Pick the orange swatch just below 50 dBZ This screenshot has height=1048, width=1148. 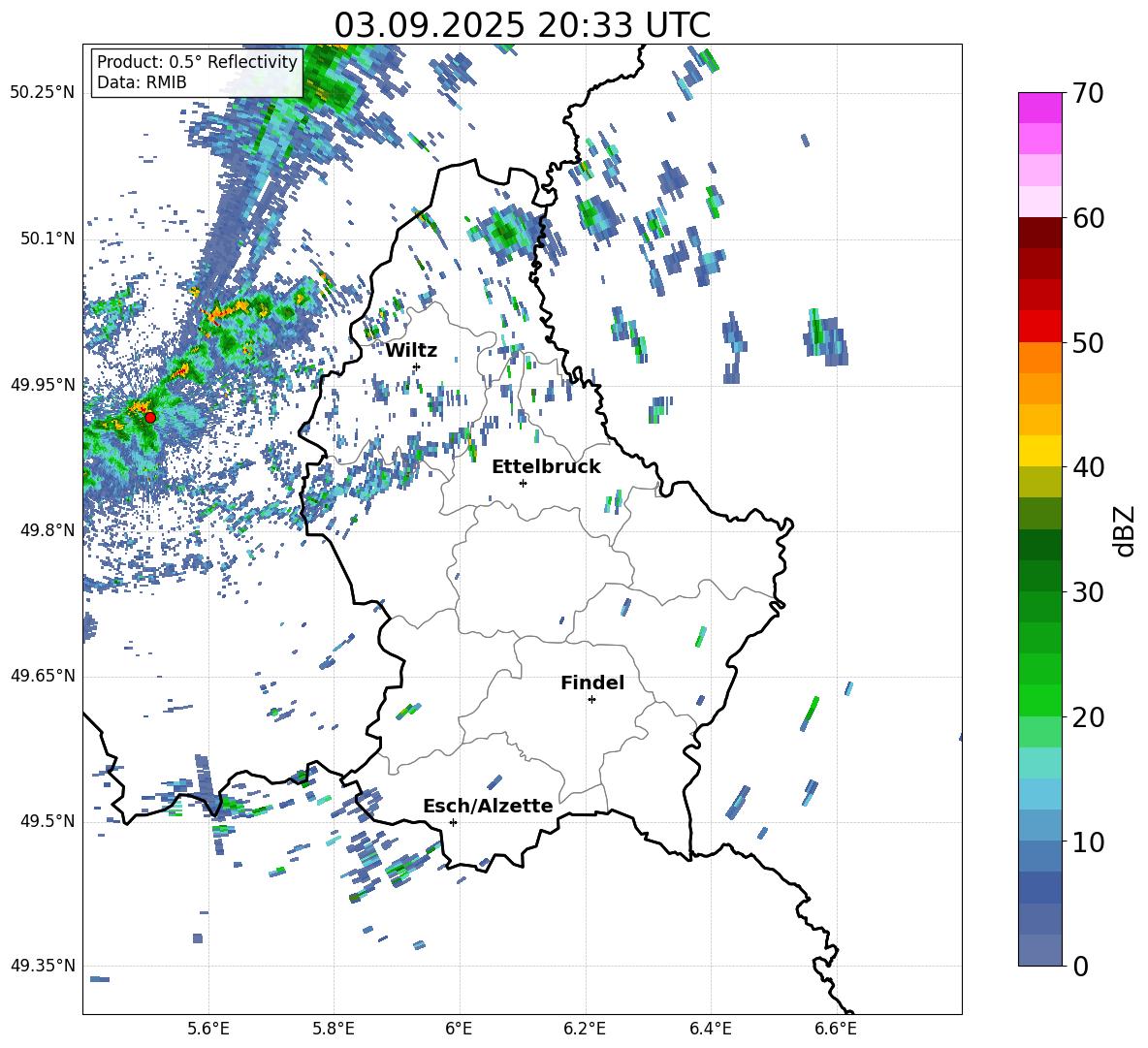1039,358
